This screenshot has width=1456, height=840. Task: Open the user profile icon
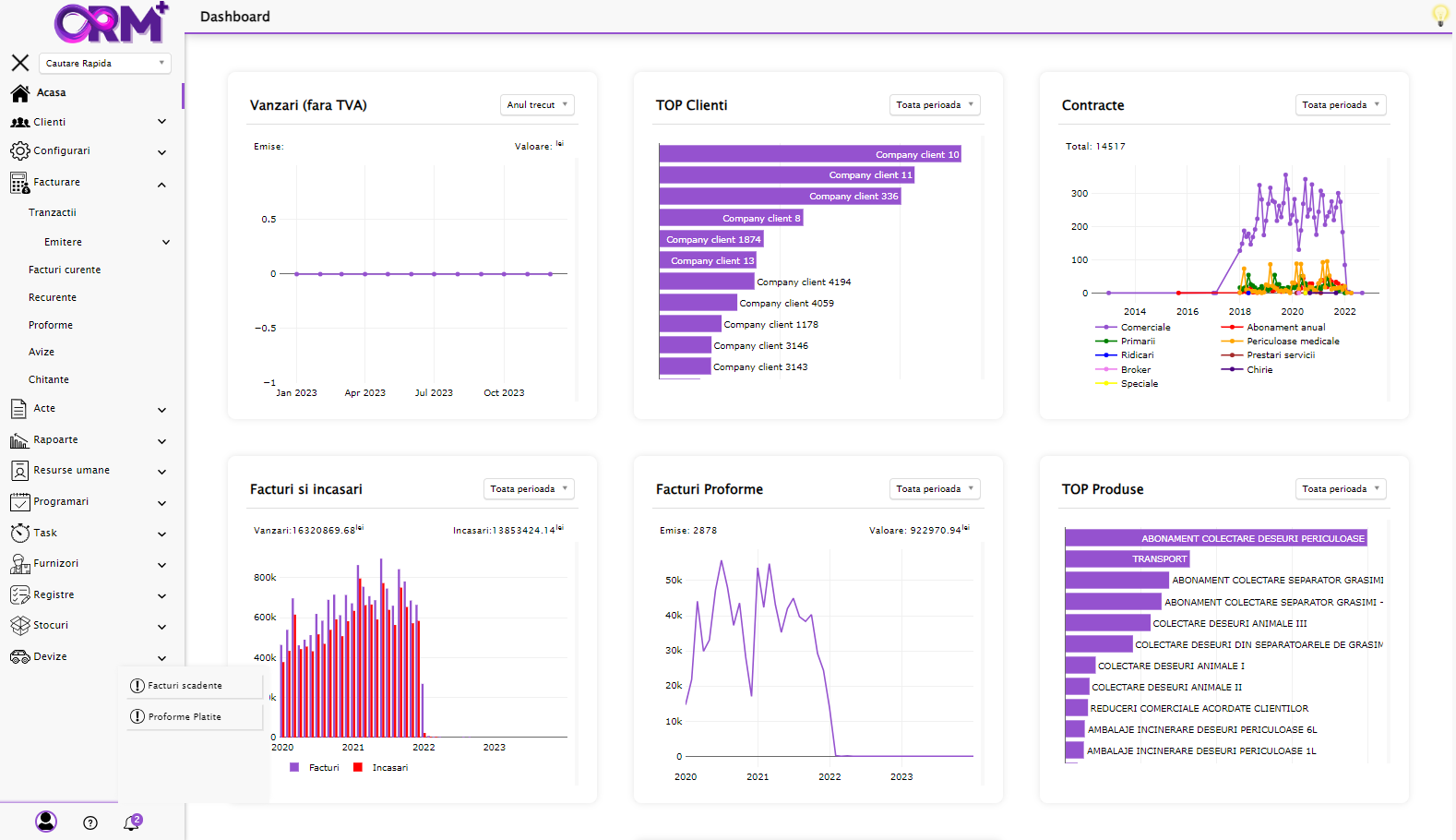(46, 821)
